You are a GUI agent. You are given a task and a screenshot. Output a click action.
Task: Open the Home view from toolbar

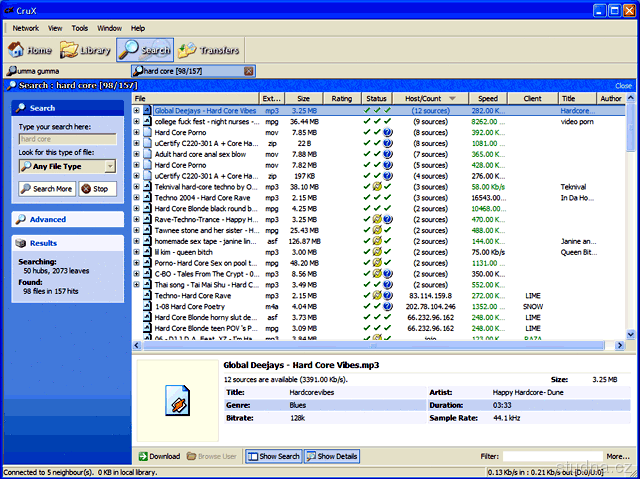[30, 49]
